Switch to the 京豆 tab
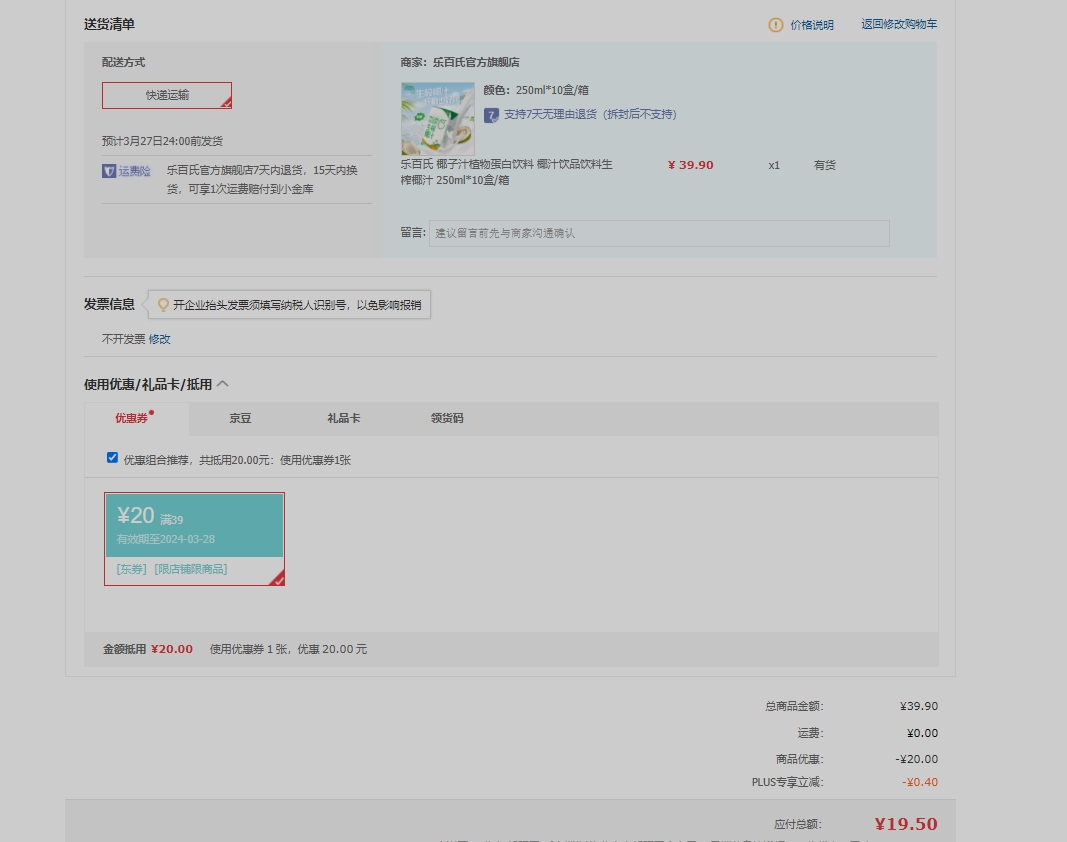Screen dimensions: 1067x842 (240, 419)
